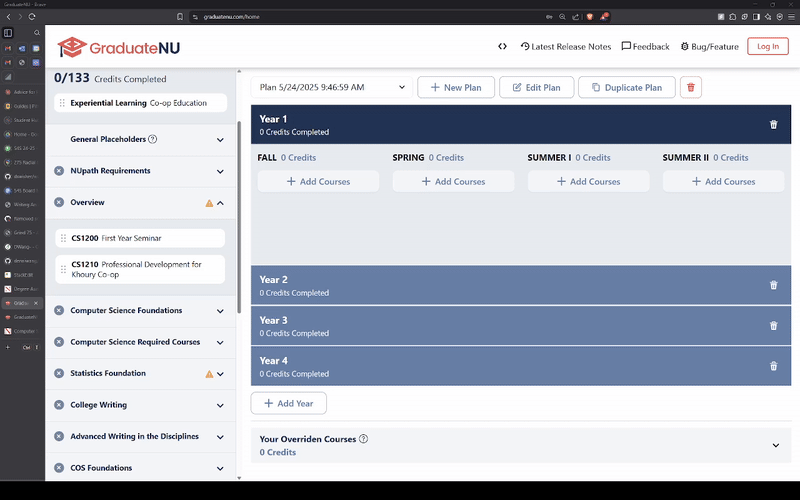Screen dimensions: 800x500
Task: Click the help icon next to Overriden Courses
Action: pyautogui.click(x=363, y=439)
